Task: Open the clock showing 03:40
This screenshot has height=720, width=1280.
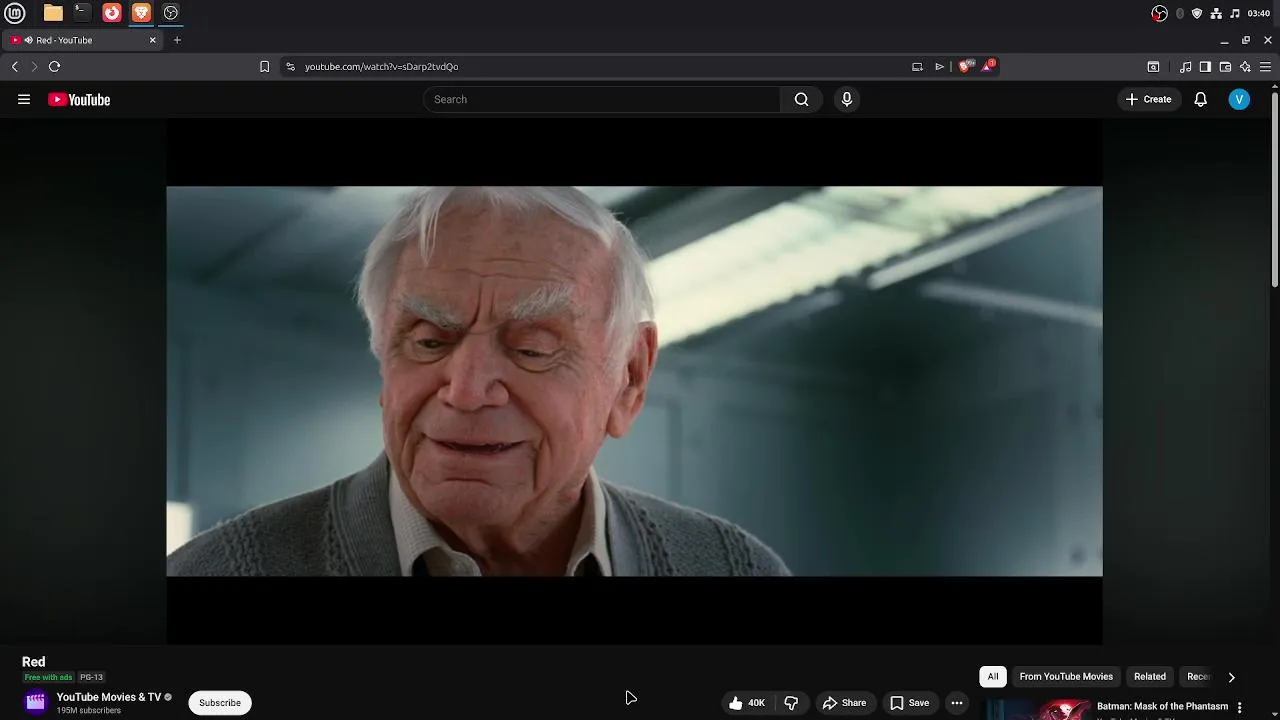Action: pos(1259,13)
